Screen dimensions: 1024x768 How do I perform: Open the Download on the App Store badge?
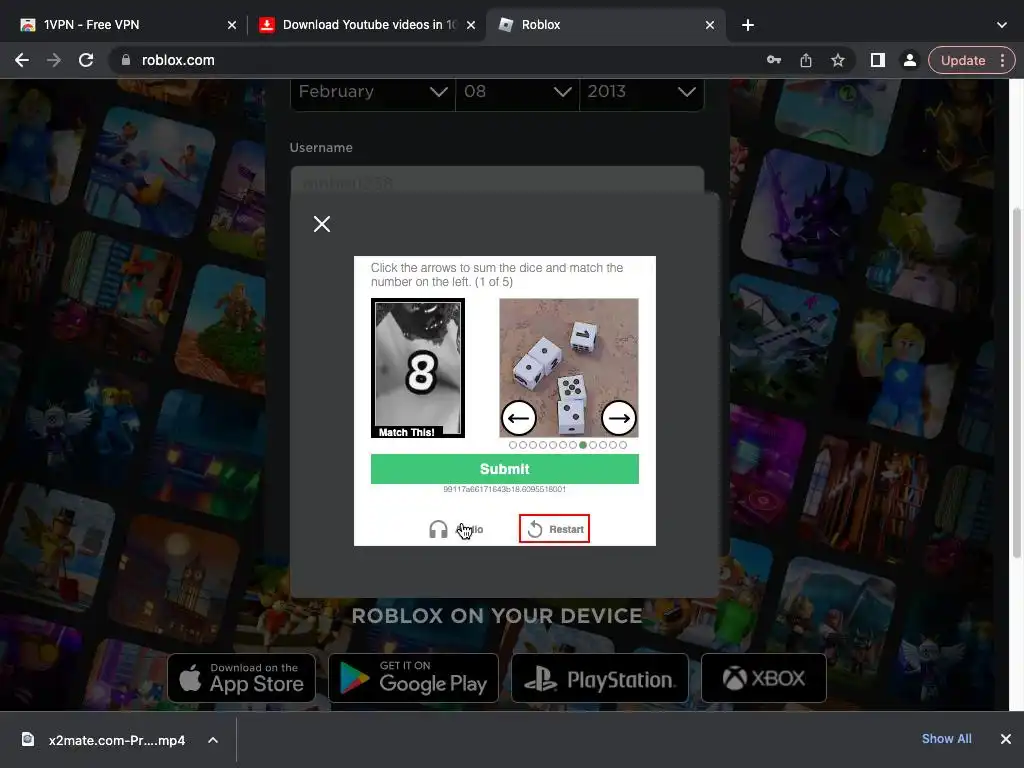(242, 678)
